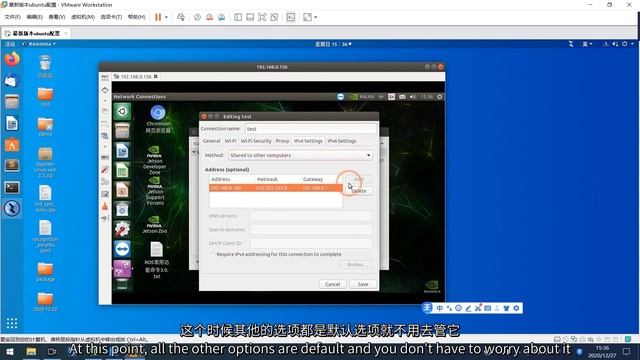Image resolution: width=640 pixels, height=360 pixels.
Task: Click the unity mode toolbar icon
Action: pyautogui.click(x=274, y=17)
